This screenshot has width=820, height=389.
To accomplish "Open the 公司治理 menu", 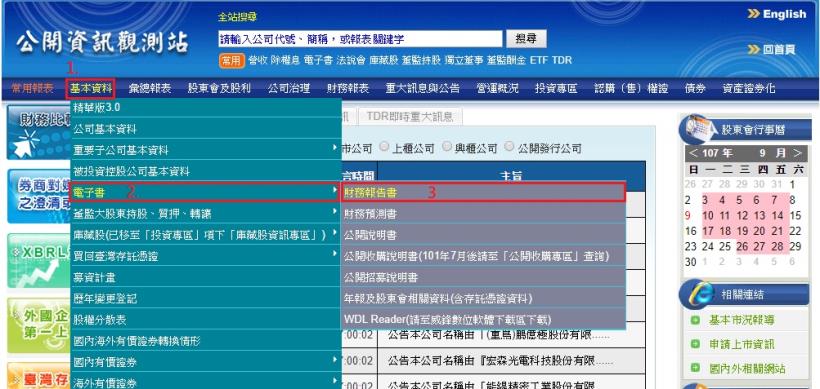I will coord(289,89).
